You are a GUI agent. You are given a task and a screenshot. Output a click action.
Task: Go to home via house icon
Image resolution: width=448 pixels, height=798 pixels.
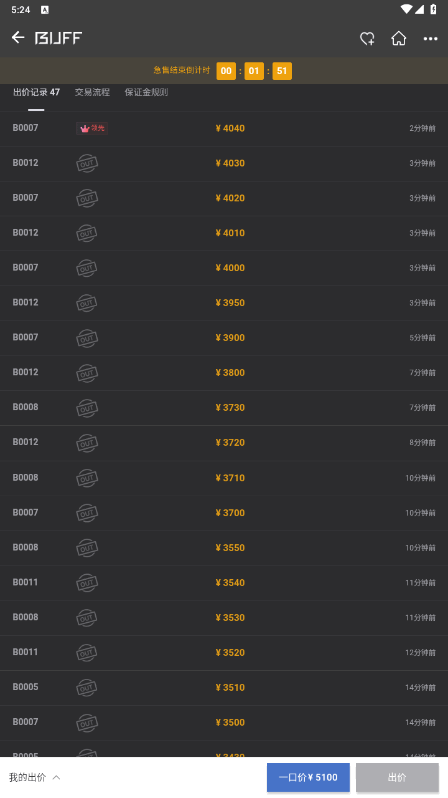tap(399, 38)
